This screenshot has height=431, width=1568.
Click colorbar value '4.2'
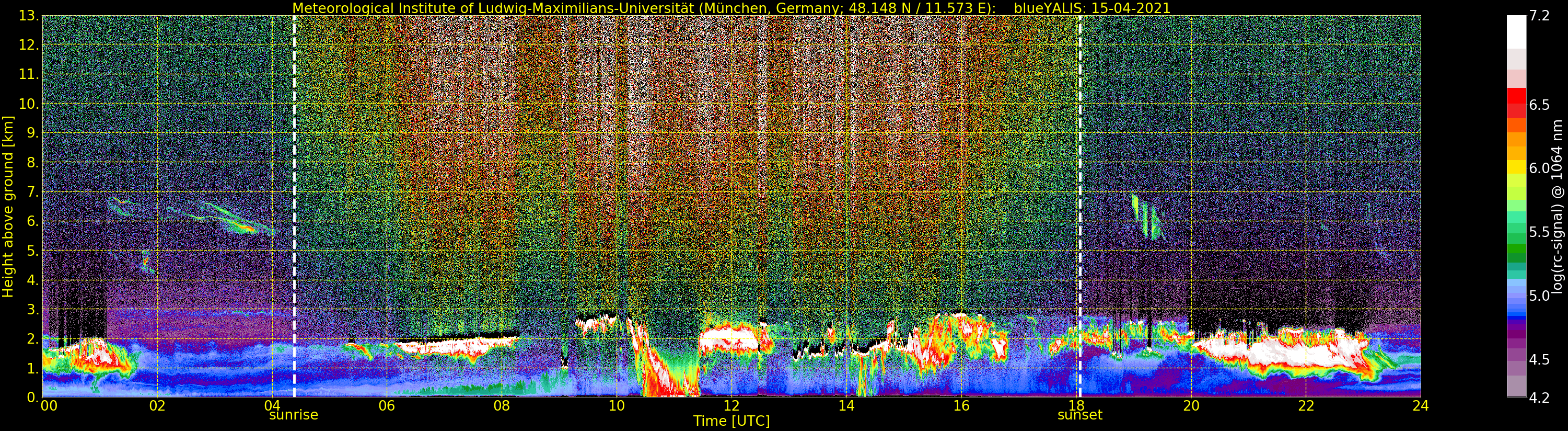pos(1539,398)
